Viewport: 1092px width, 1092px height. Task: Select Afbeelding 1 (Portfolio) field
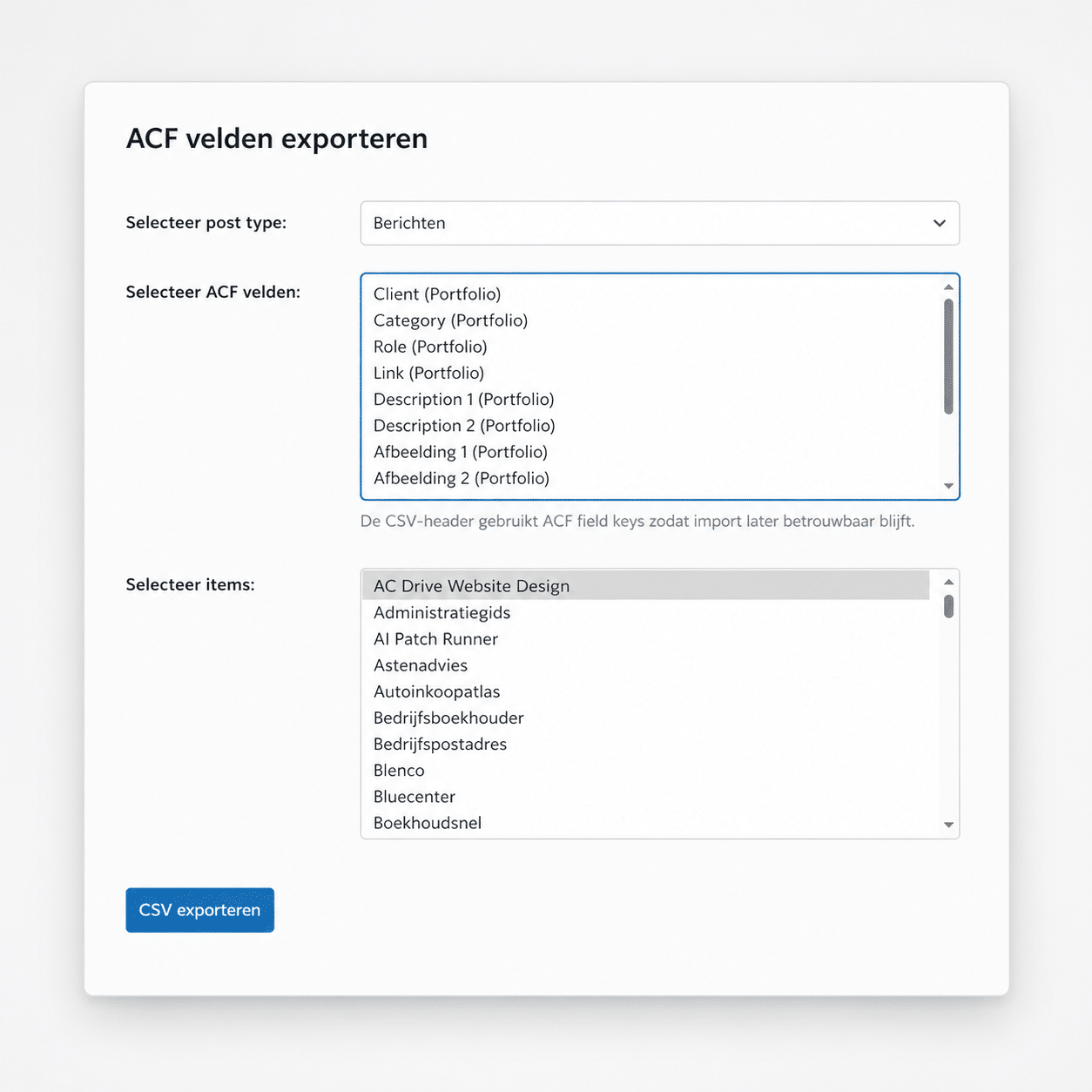point(460,452)
